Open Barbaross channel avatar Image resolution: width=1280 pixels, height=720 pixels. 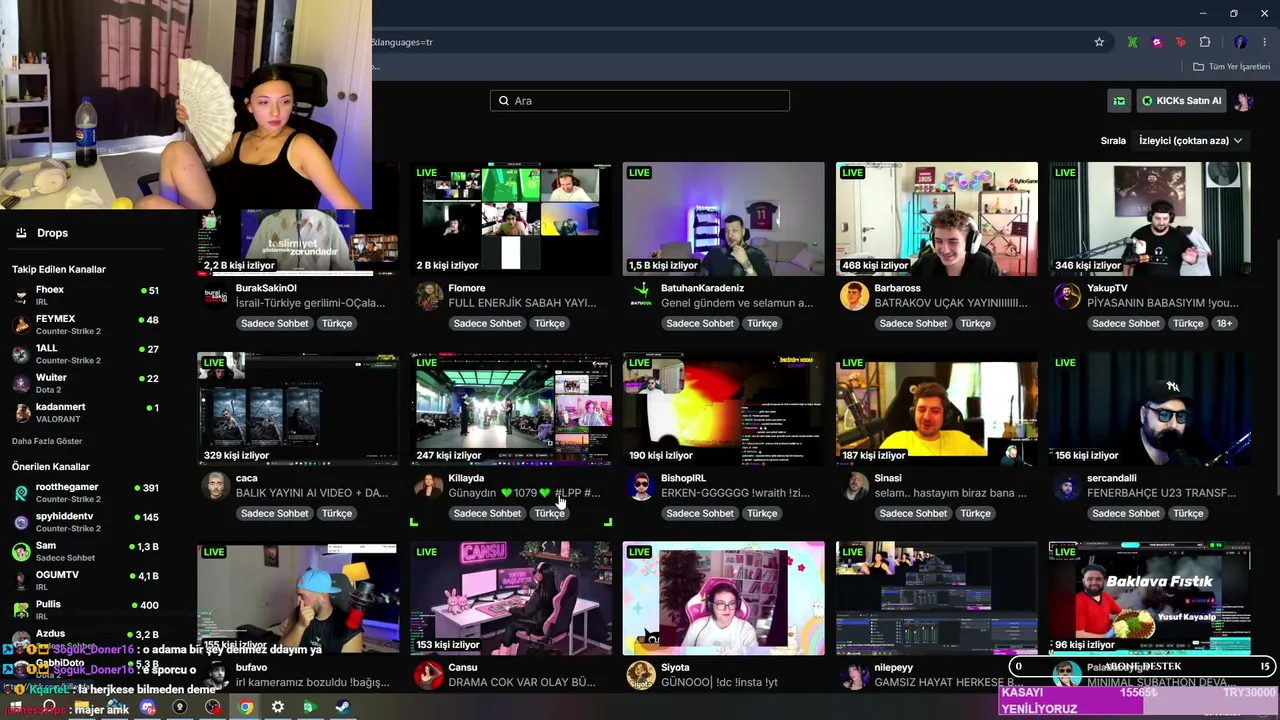(854, 296)
